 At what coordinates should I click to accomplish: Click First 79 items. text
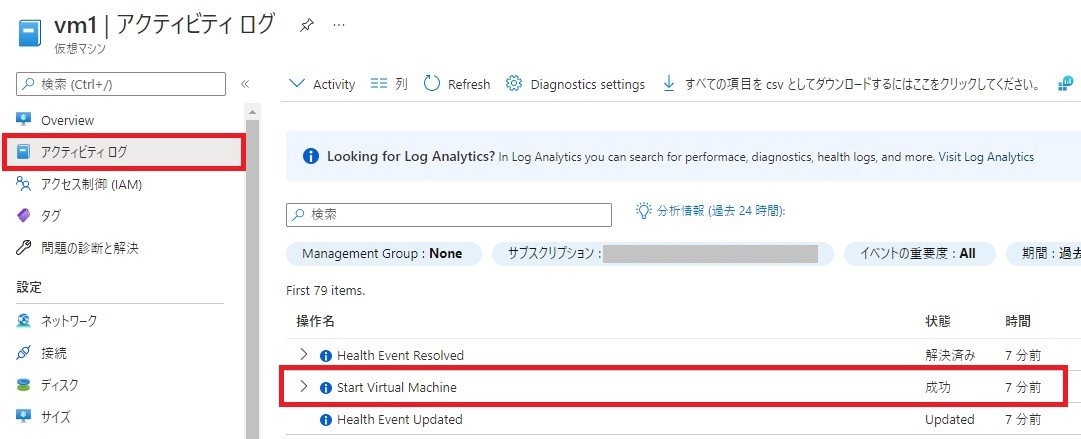pos(325,291)
